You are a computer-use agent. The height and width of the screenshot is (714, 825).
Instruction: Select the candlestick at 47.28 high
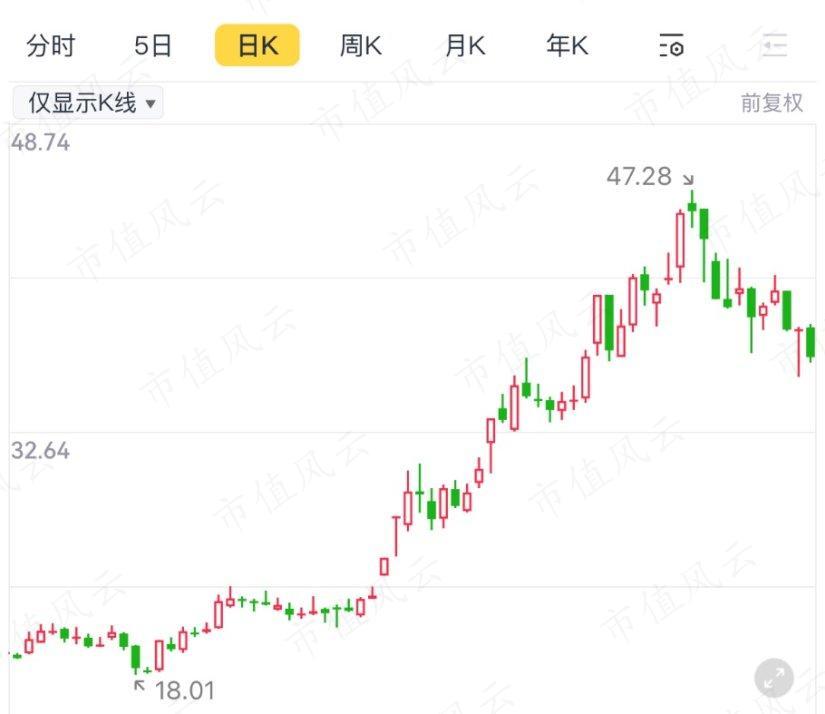point(692,208)
